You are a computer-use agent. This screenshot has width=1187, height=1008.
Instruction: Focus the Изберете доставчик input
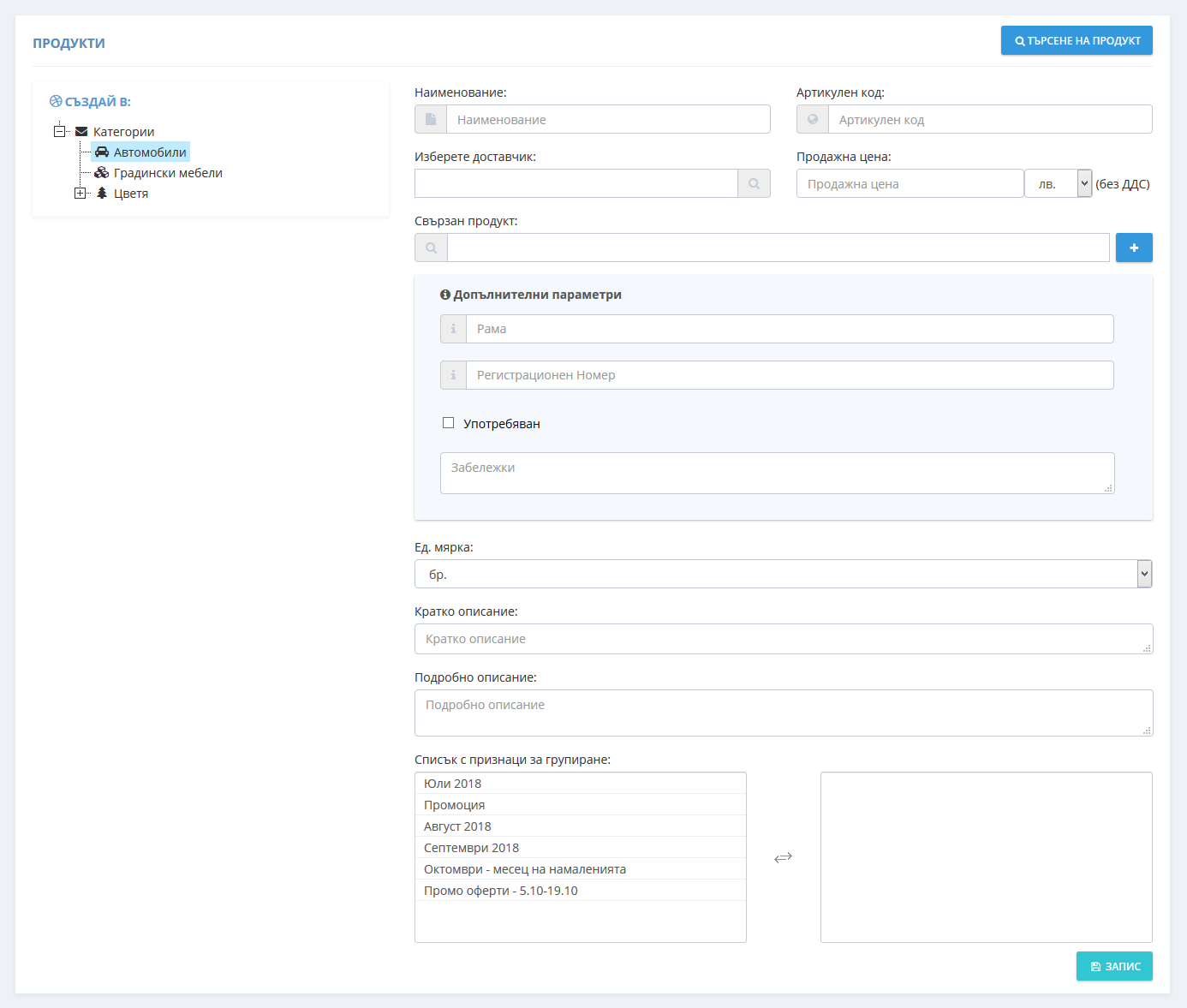coord(576,183)
